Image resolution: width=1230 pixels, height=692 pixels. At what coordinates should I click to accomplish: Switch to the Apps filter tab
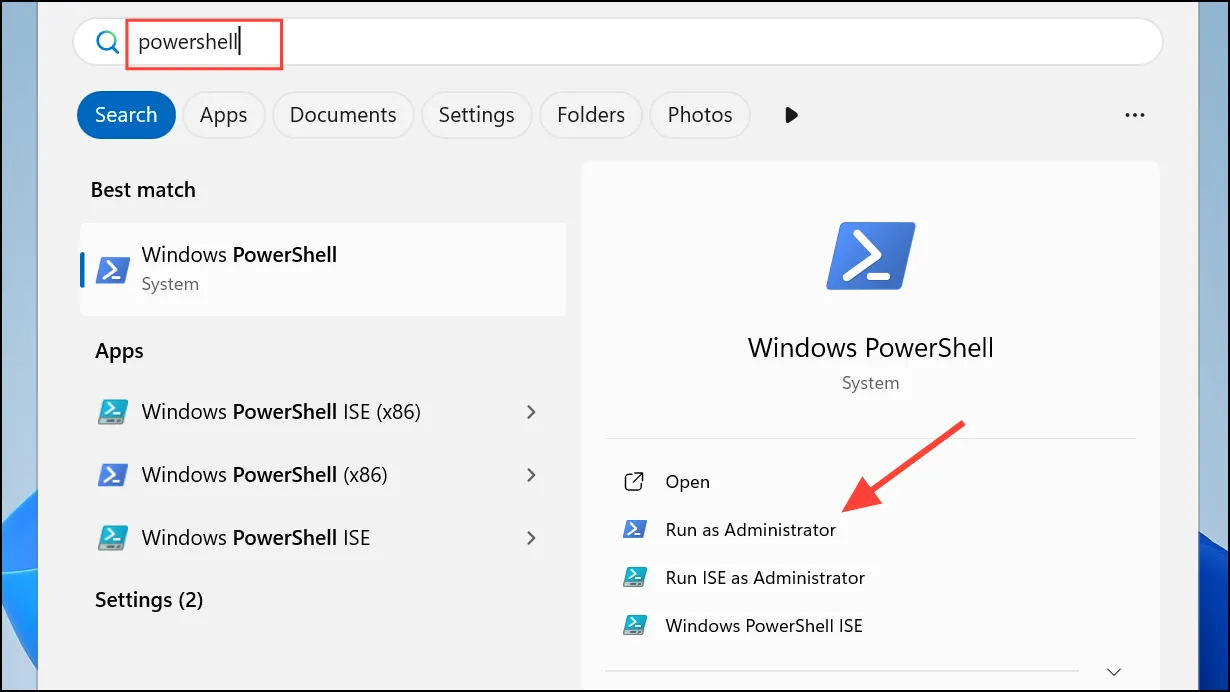(x=223, y=115)
